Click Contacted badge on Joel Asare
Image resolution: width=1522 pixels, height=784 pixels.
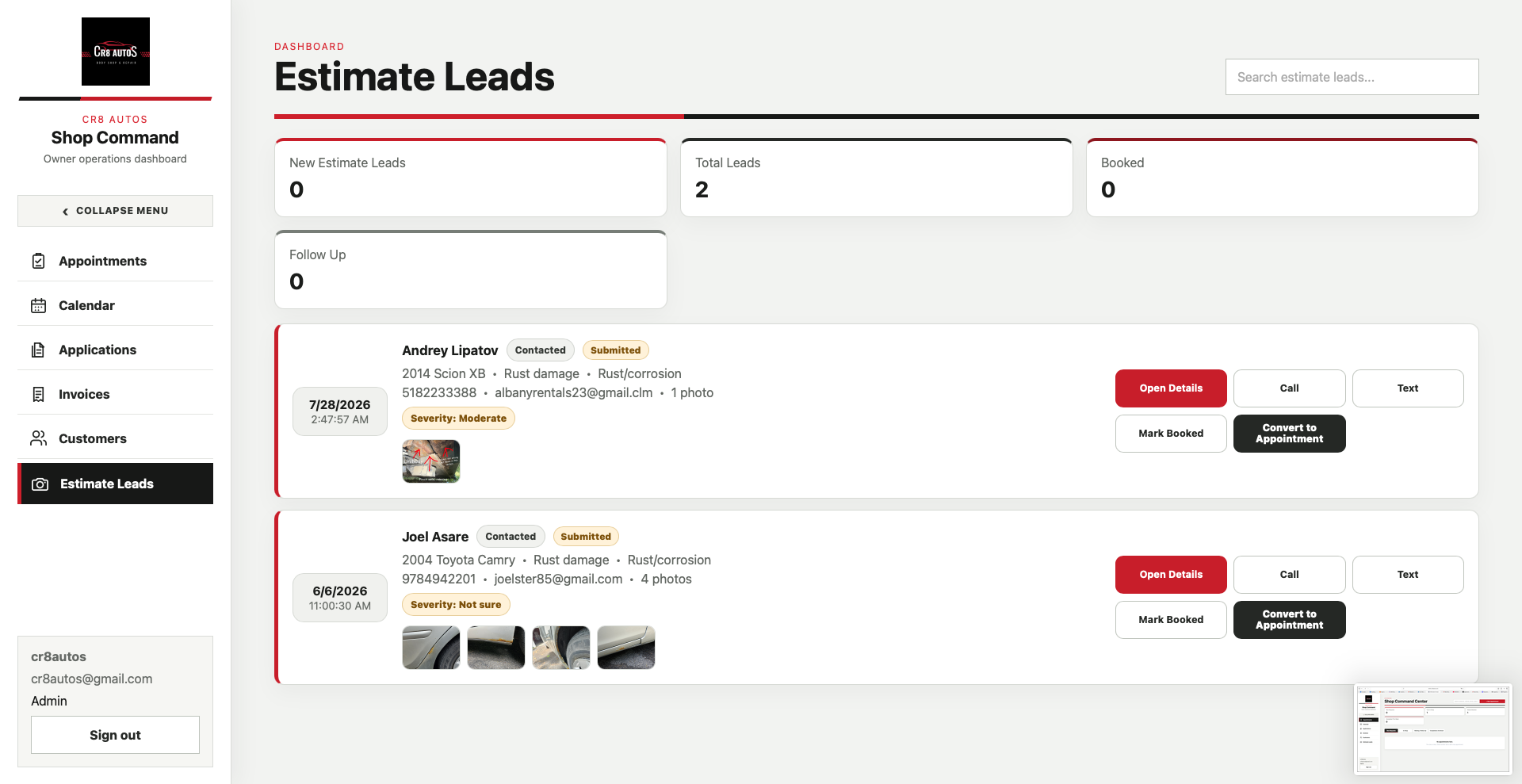(511, 537)
